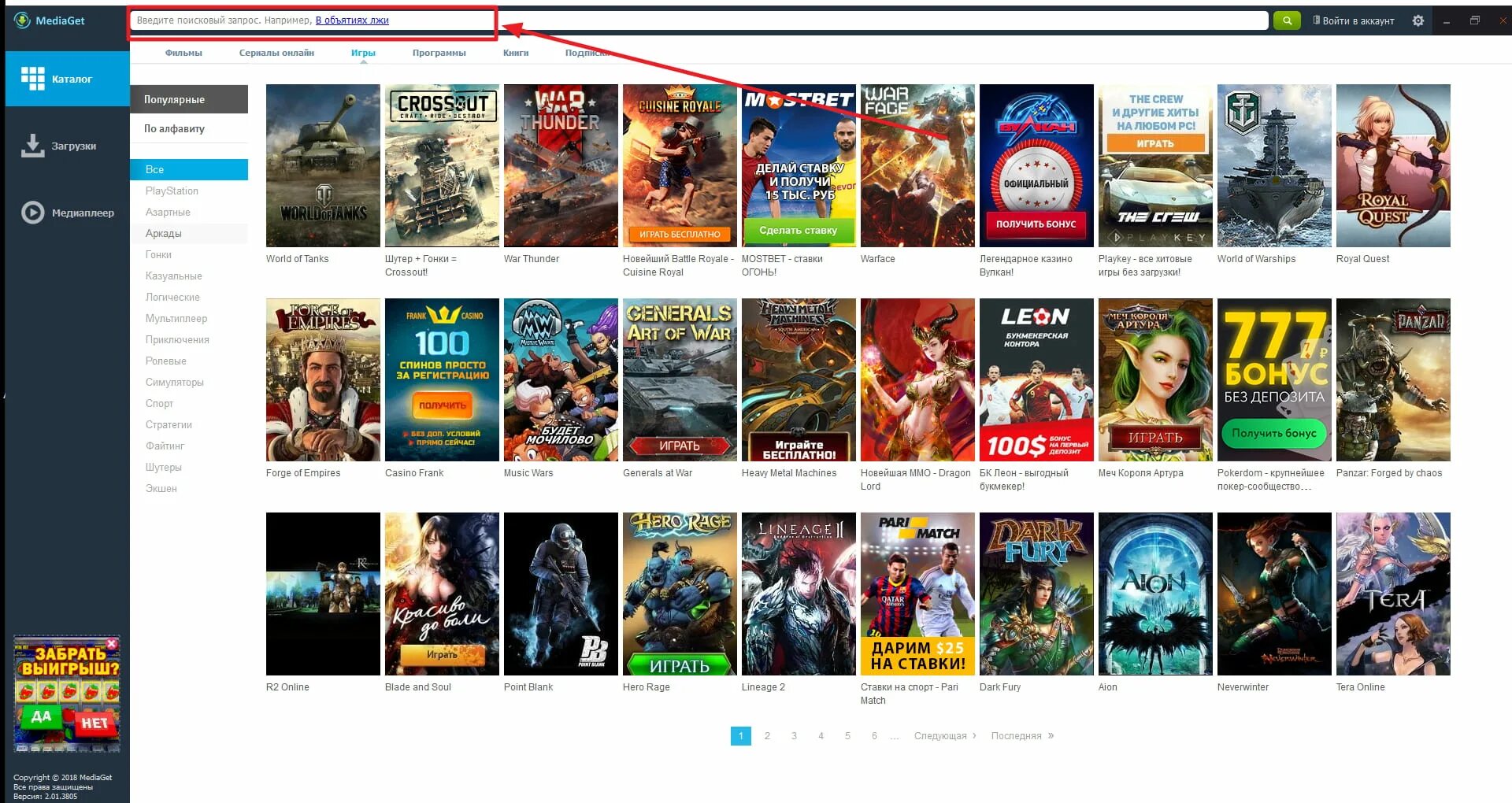Go to page 2 of results
Viewport: 1512px width, 803px height.
tap(767, 735)
